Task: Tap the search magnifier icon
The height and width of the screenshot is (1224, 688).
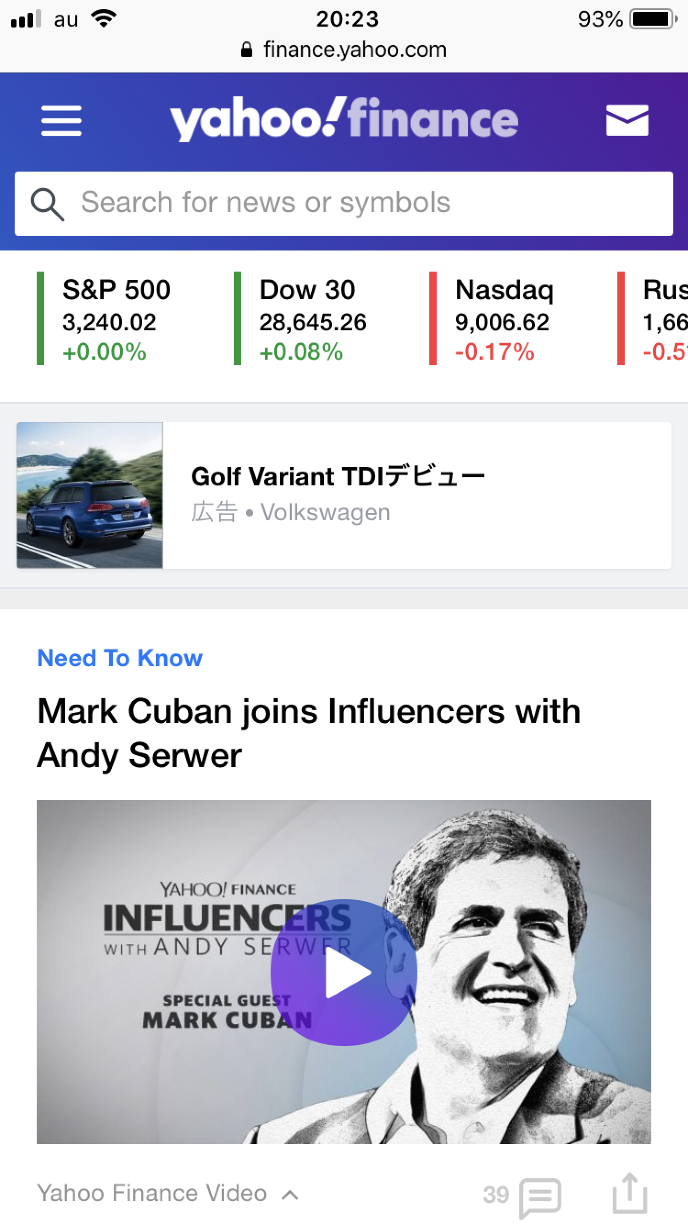Action: click(47, 203)
